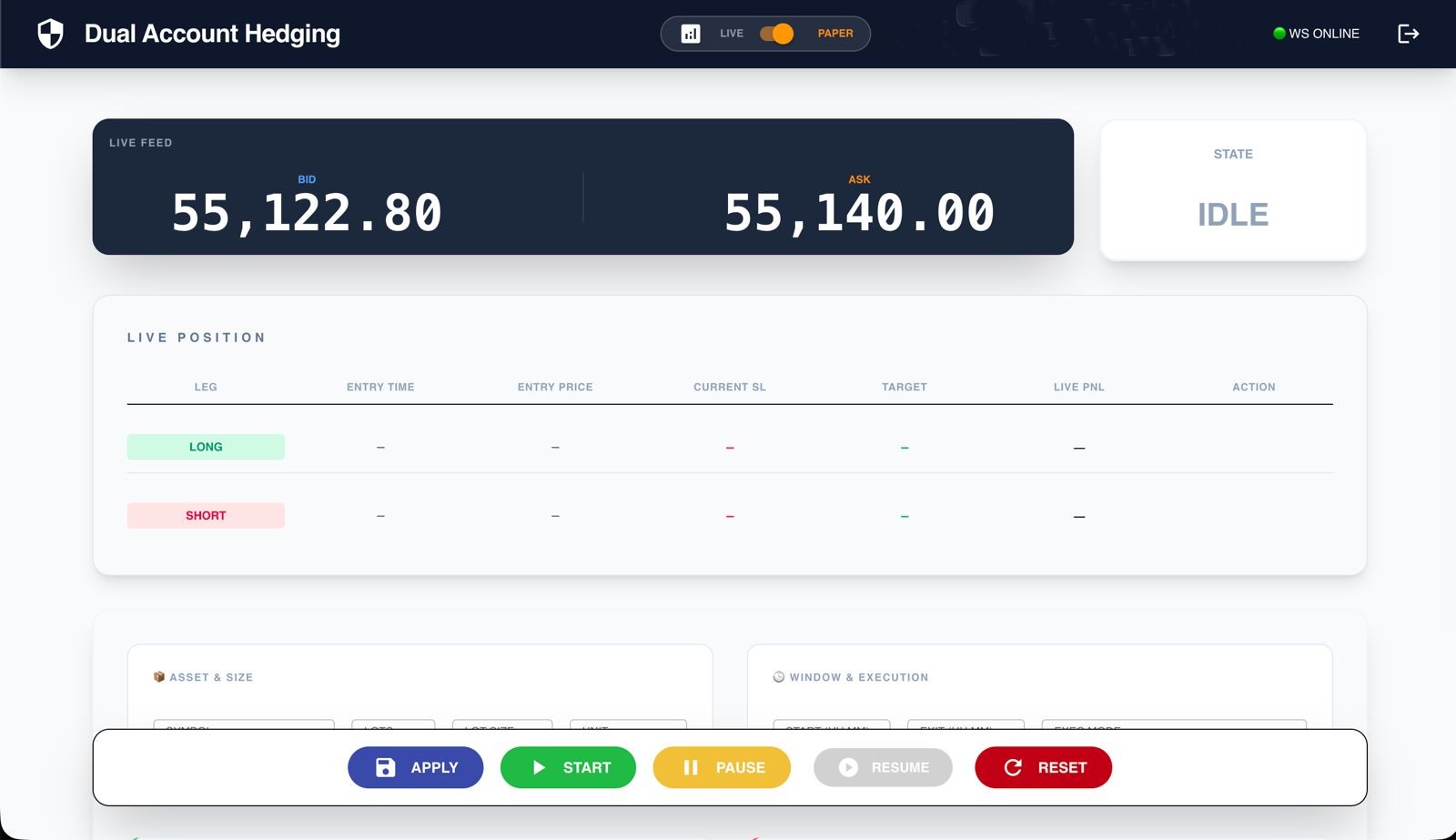Click the 'WS ONLINE' status text

point(1324,34)
